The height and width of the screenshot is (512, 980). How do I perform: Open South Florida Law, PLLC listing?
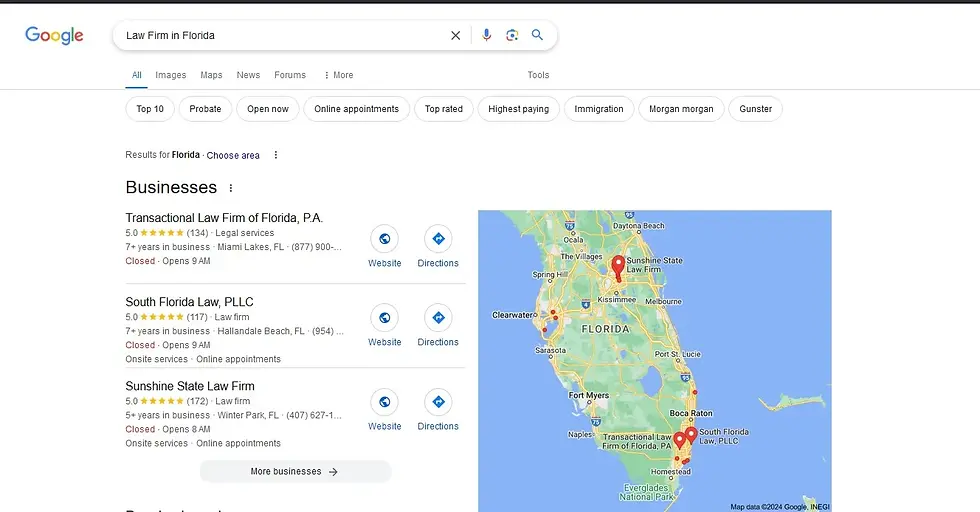click(189, 302)
